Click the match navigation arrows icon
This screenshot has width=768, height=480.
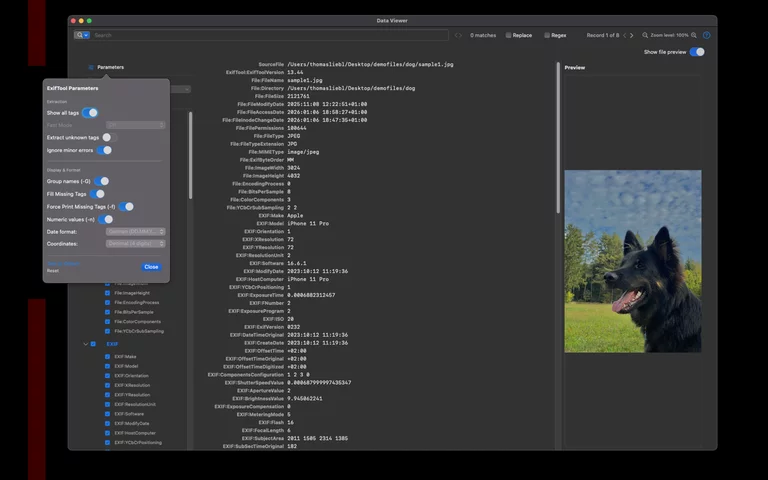458,35
